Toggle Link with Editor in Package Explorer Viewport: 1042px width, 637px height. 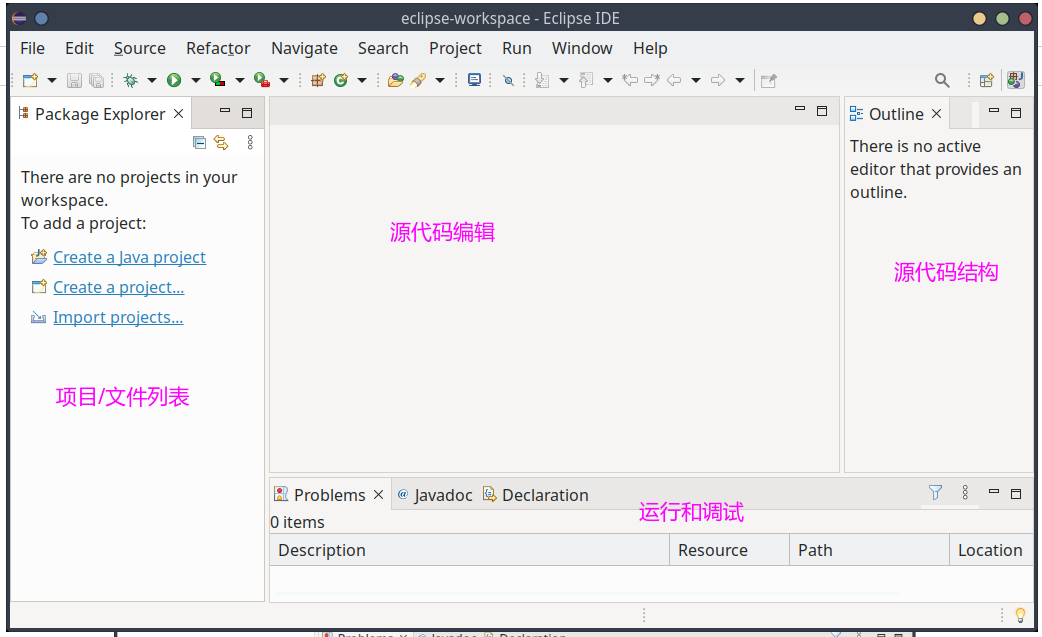[x=221, y=143]
